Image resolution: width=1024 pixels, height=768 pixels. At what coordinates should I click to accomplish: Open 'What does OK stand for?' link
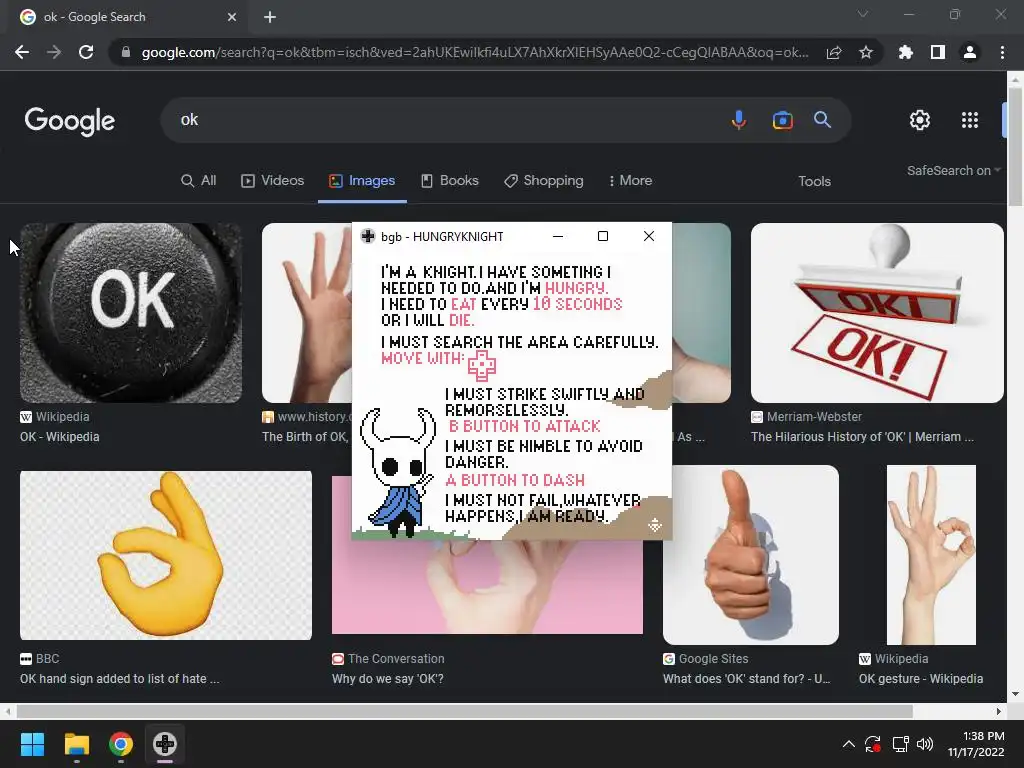coord(746,679)
